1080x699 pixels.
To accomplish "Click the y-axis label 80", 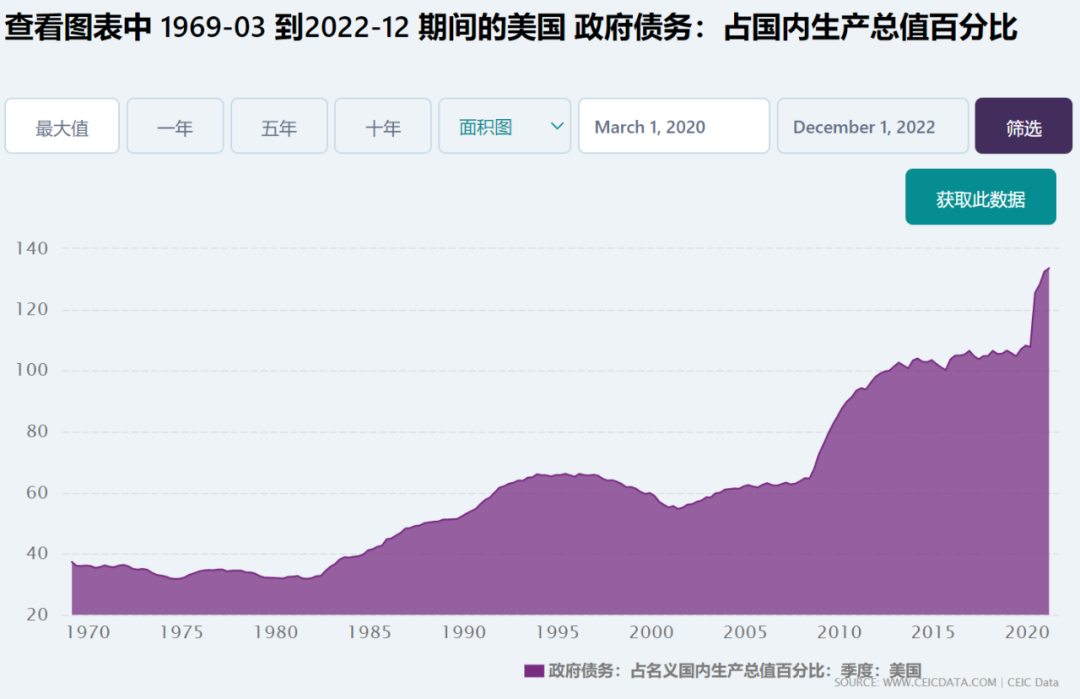I will [37, 431].
